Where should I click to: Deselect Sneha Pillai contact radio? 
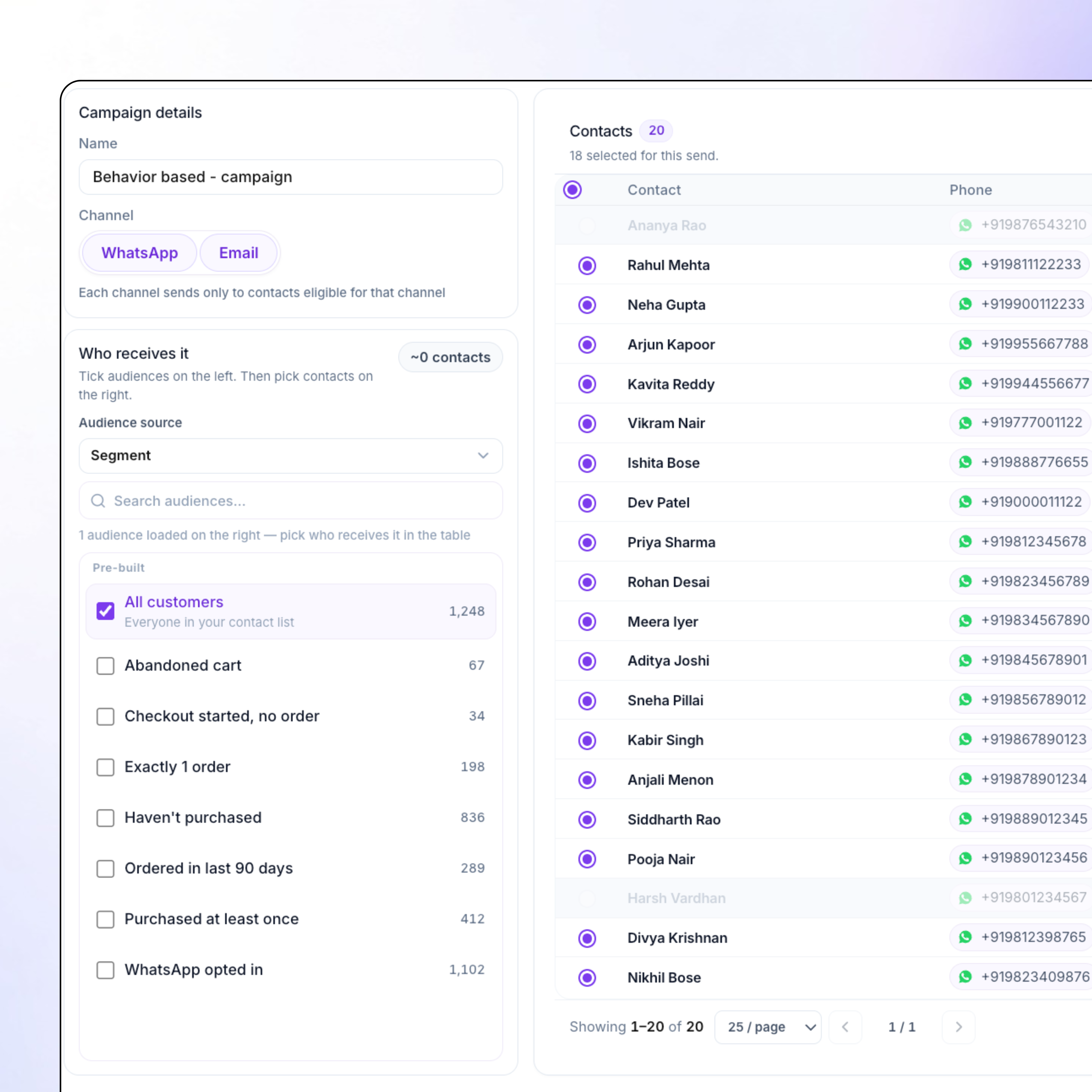coord(587,701)
